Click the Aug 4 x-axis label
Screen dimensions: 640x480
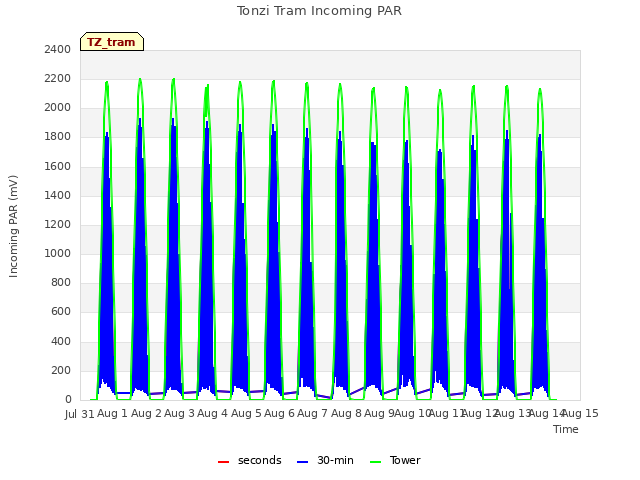tap(213, 413)
